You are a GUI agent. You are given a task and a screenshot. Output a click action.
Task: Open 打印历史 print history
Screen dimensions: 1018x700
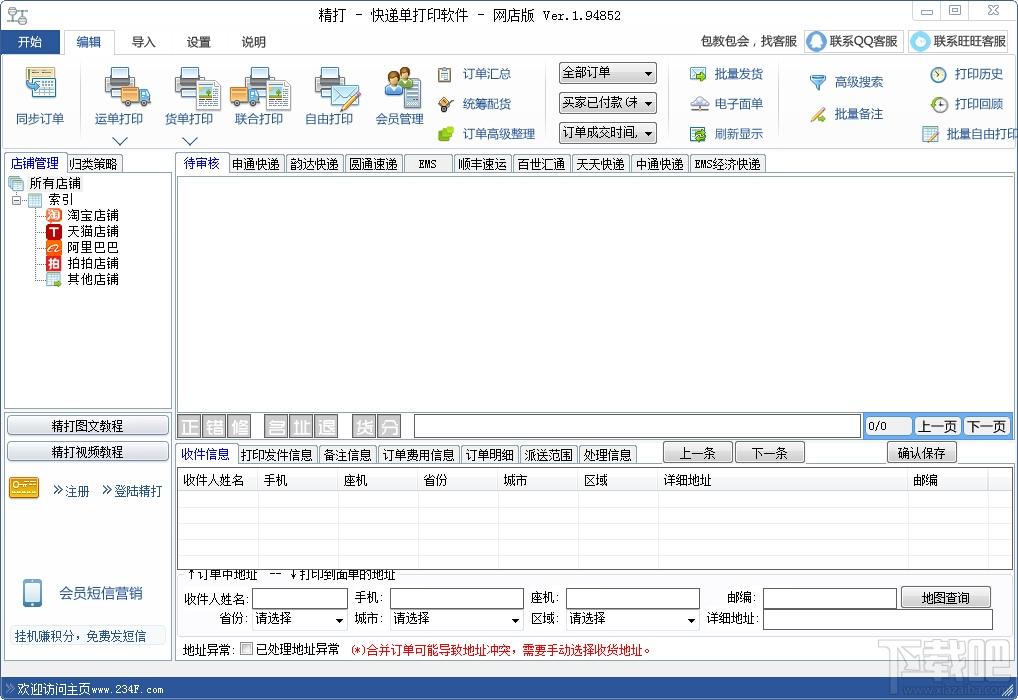967,74
